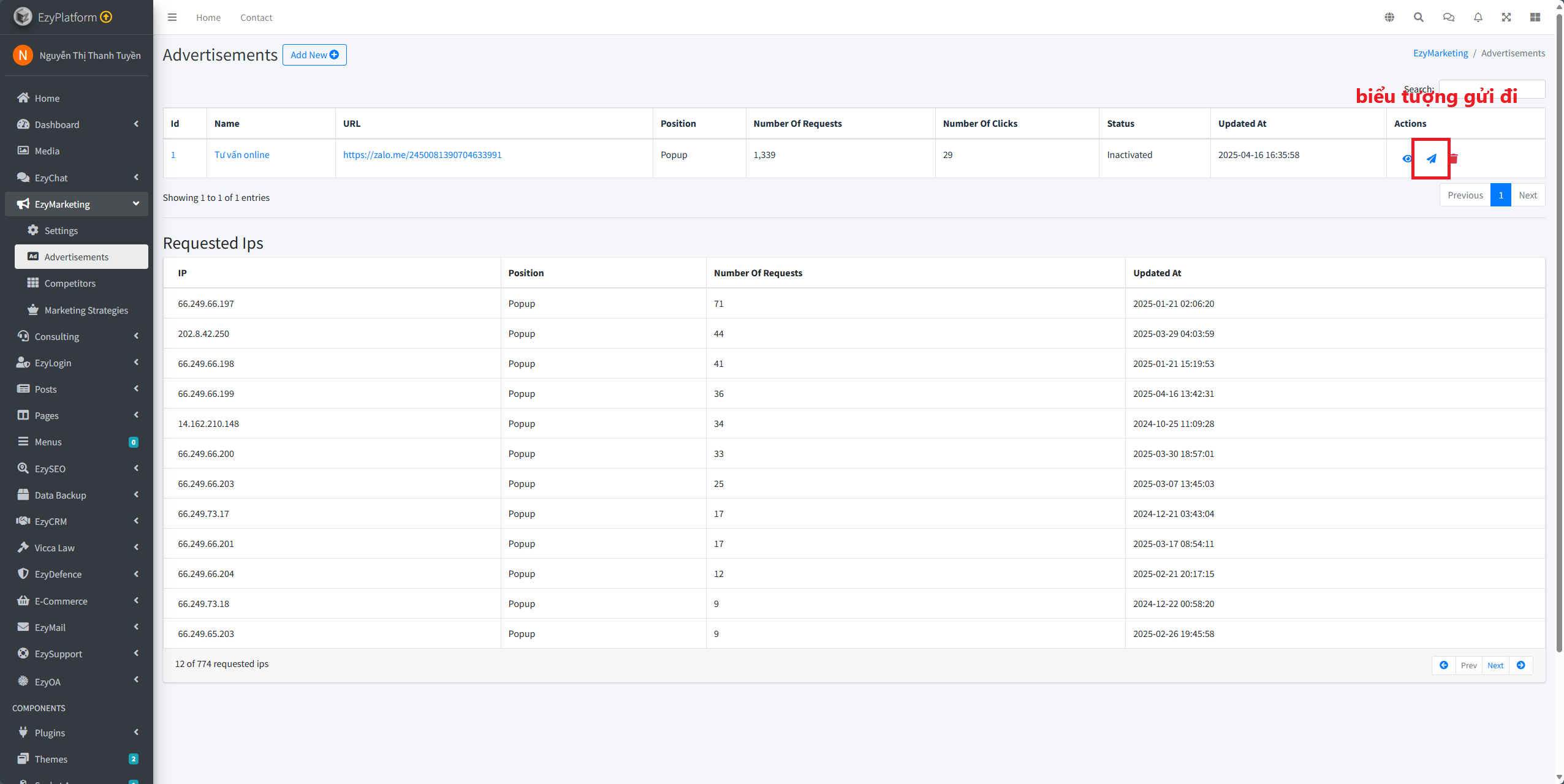Expand the Posts sidebar menu
The height and width of the screenshot is (784, 1564).
tap(77, 389)
